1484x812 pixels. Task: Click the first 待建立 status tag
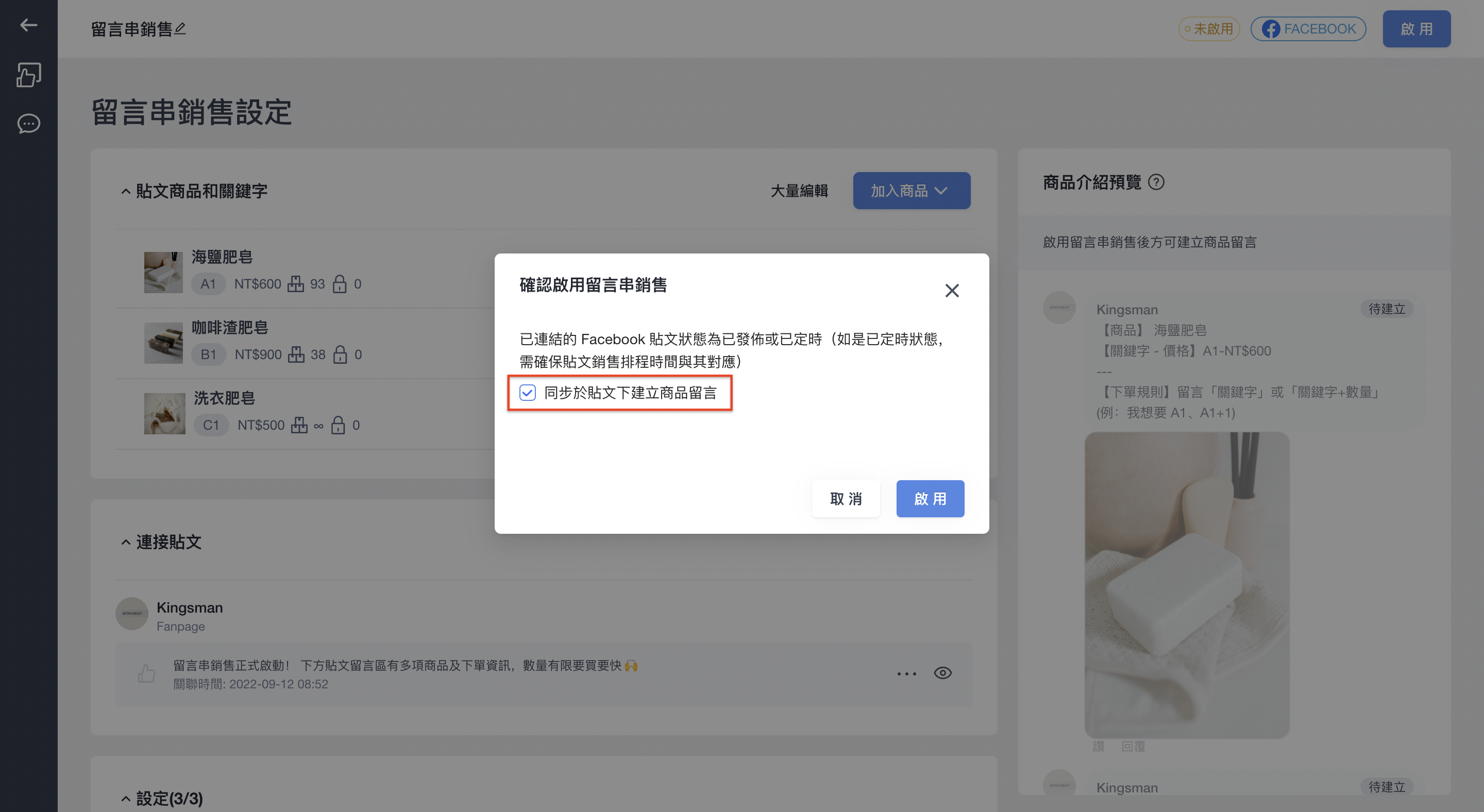pos(1387,309)
